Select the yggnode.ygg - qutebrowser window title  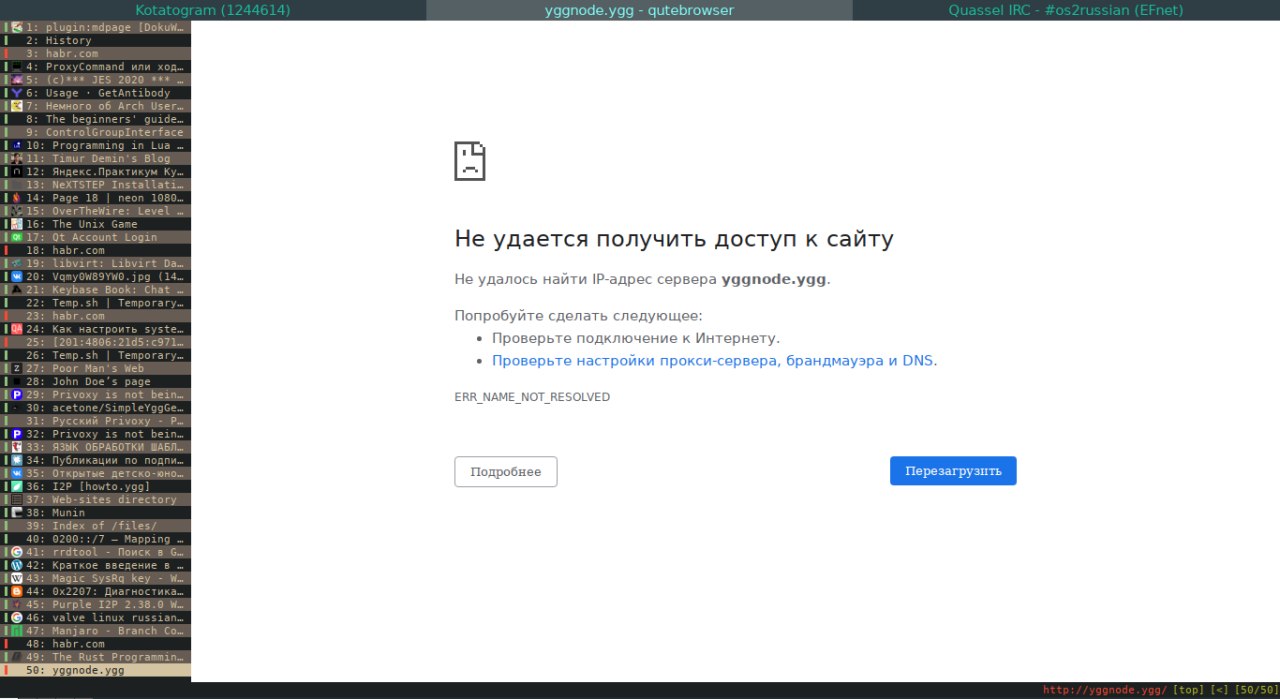click(640, 10)
